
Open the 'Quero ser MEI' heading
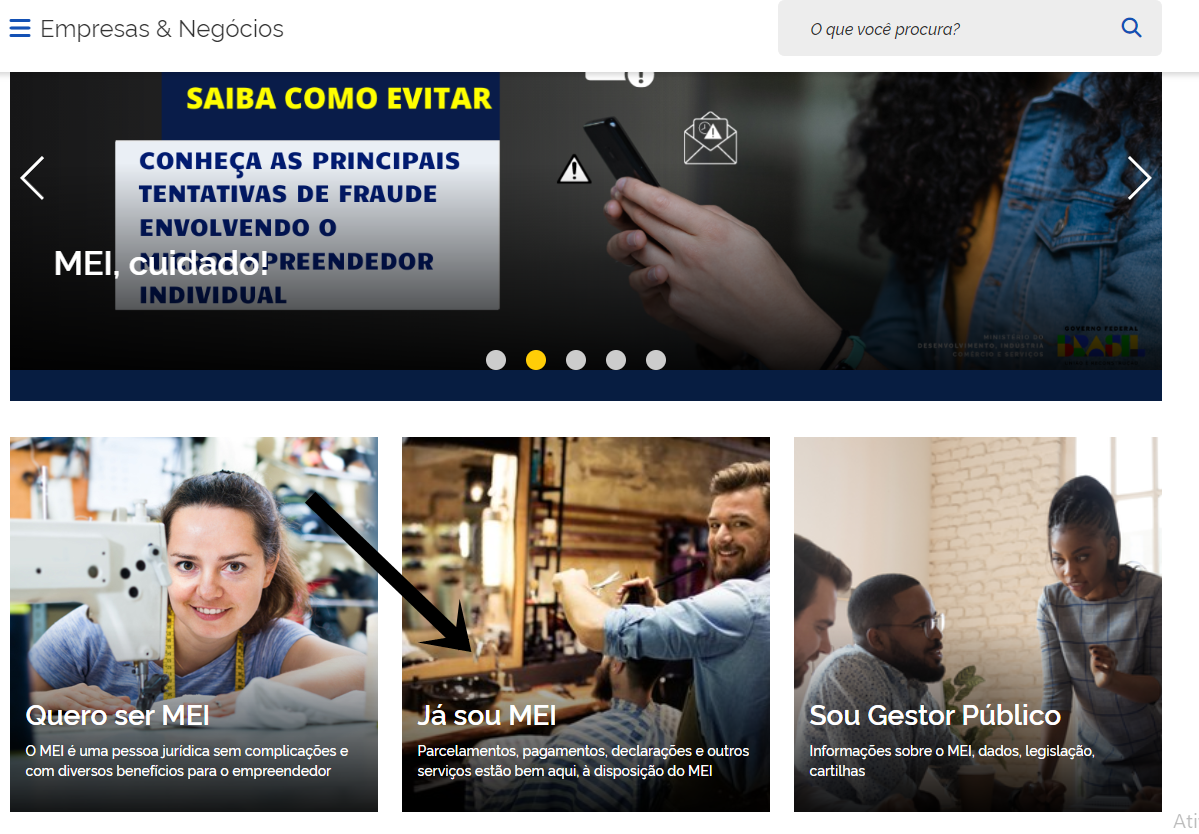(x=118, y=716)
